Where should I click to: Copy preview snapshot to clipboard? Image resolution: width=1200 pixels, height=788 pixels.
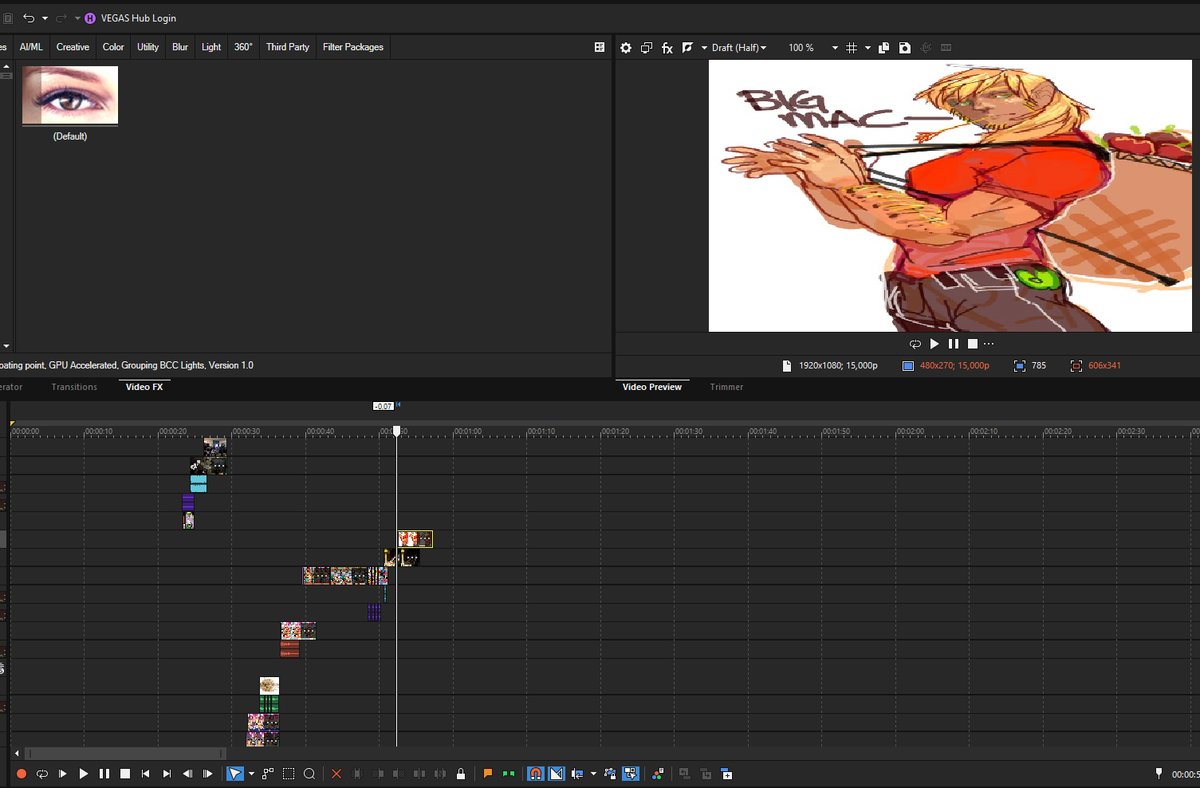tap(884, 47)
